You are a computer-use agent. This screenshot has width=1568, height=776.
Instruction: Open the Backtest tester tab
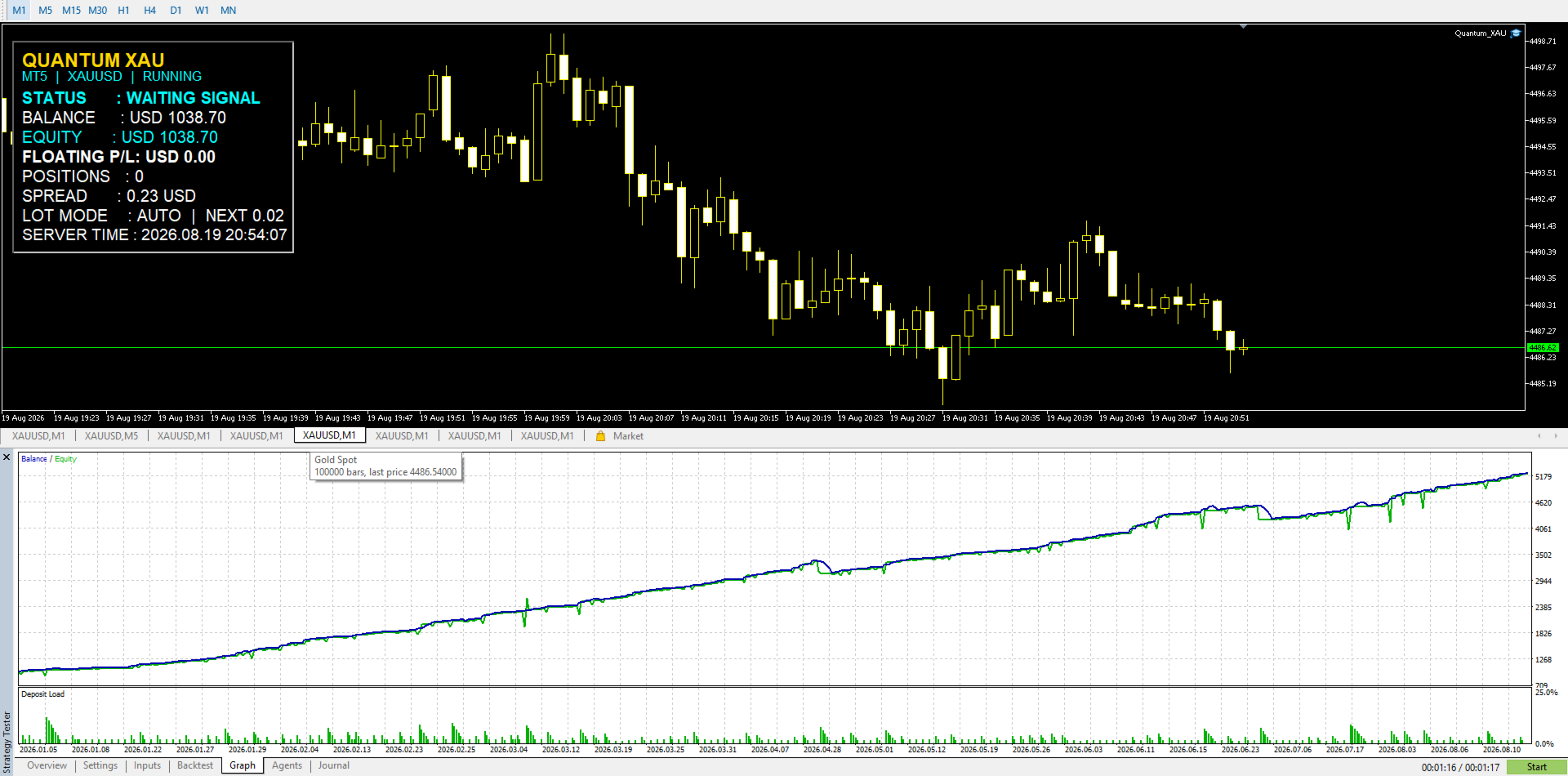click(x=195, y=765)
